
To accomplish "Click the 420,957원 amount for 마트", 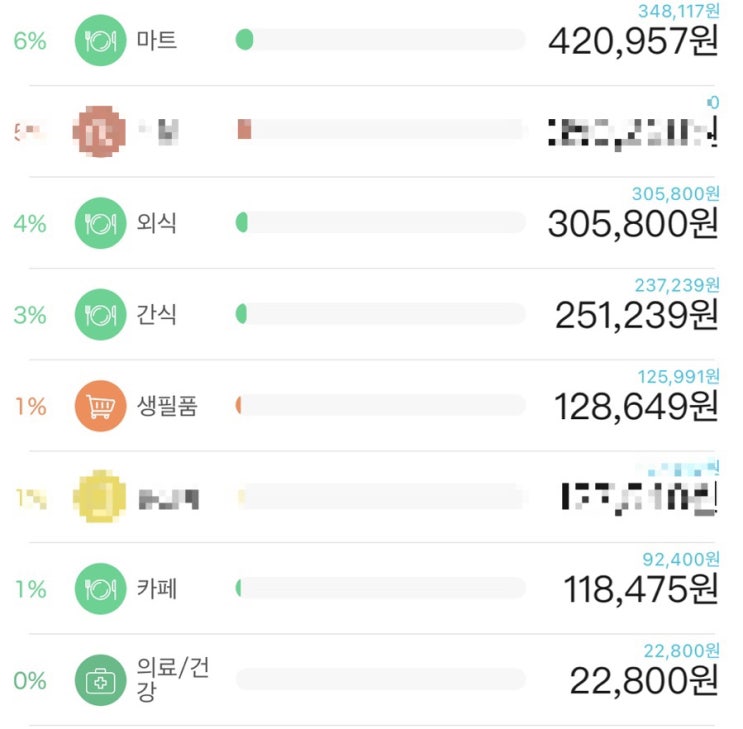I will pyautogui.click(x=633, y=41).
